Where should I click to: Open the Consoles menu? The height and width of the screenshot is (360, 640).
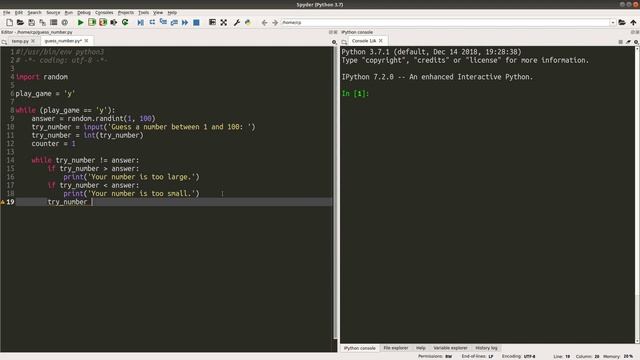pos(104,13)
